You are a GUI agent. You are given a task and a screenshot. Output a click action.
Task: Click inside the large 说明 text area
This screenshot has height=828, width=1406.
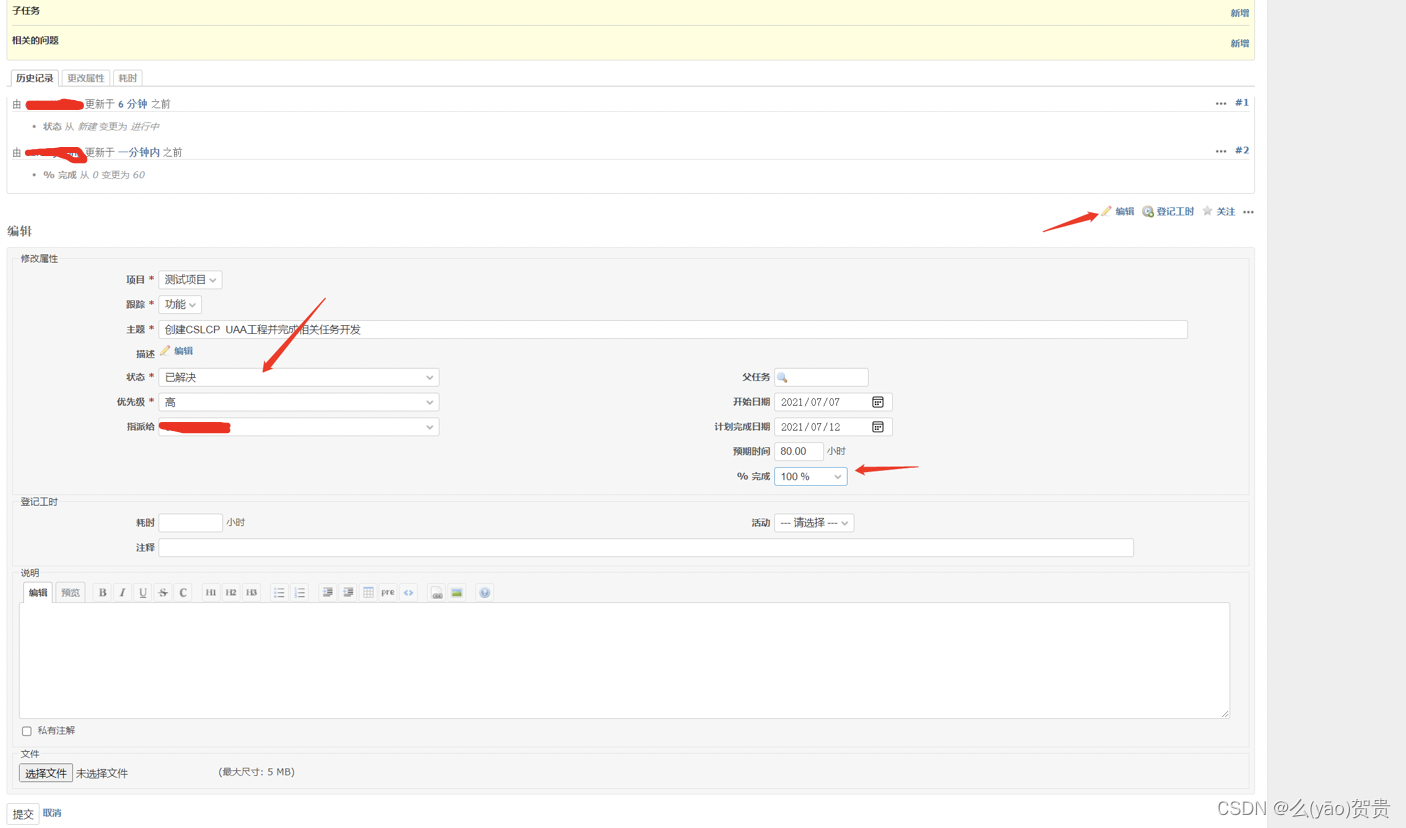coord(624,660)
